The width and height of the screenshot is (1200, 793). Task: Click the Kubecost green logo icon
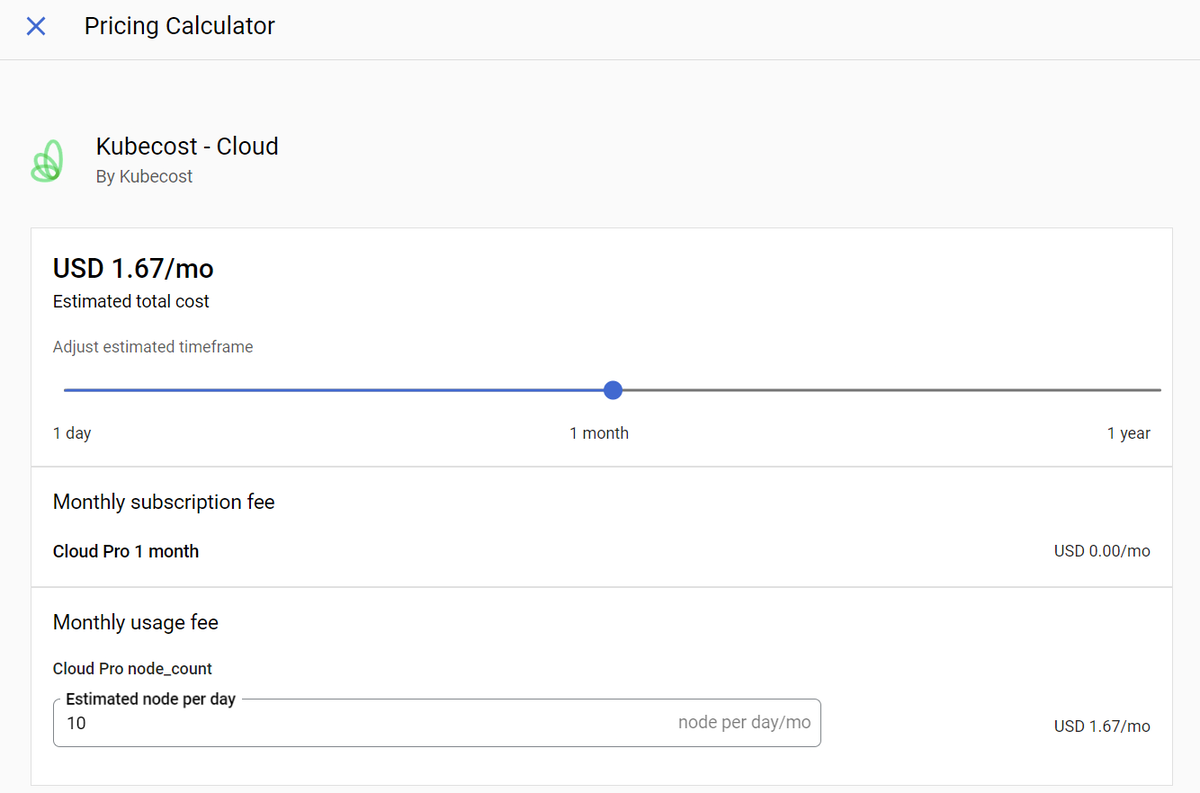pyautogui.click(x=48, y=161)
